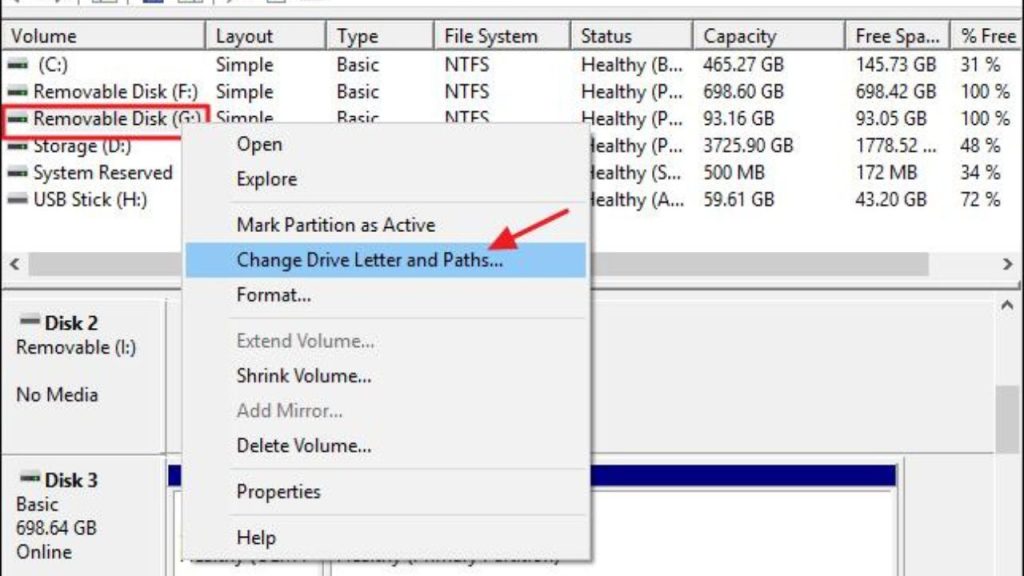Click the 465.27 GB capacity cell
The image size is (1024, 576).
(x=743, y=65)
